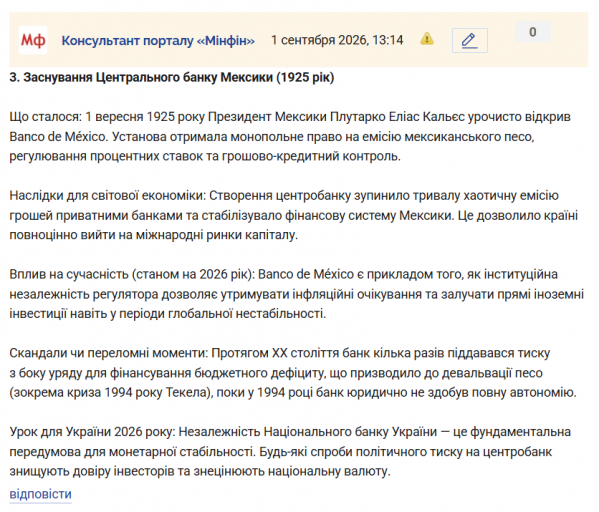The height and width of the screenshot is (512, 599).
Task: Click heading 3. Заснування Центрального банку Мексики
Action: pos(172,78)
